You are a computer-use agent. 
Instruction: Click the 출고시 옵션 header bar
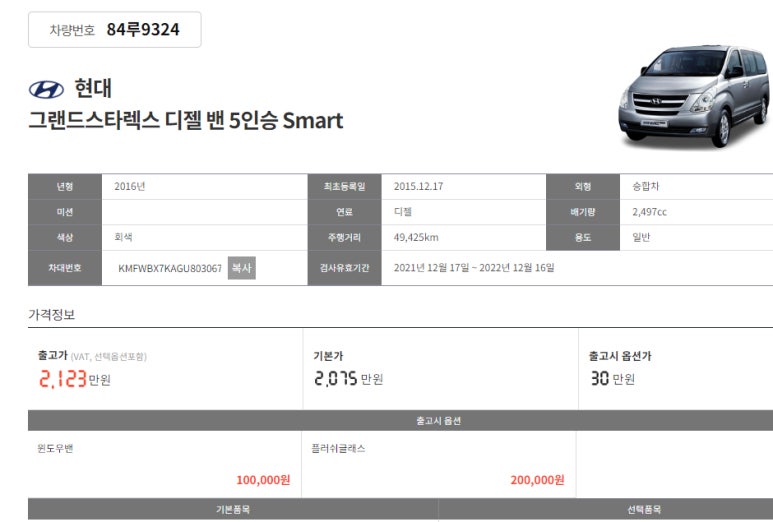click(x=400, y=420)
